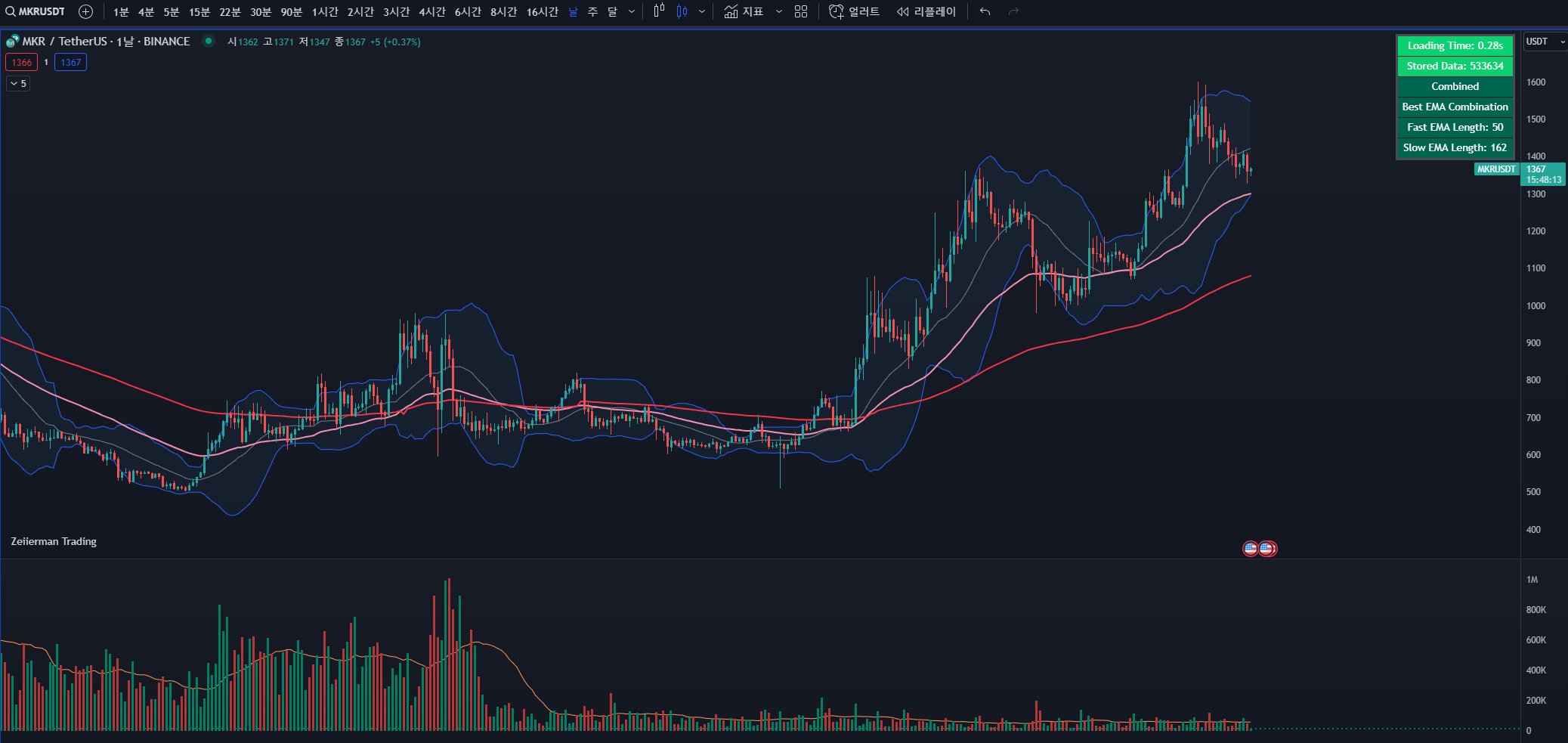Open the layout grid selector
1568x743 pixels.
tap(801, 11)
